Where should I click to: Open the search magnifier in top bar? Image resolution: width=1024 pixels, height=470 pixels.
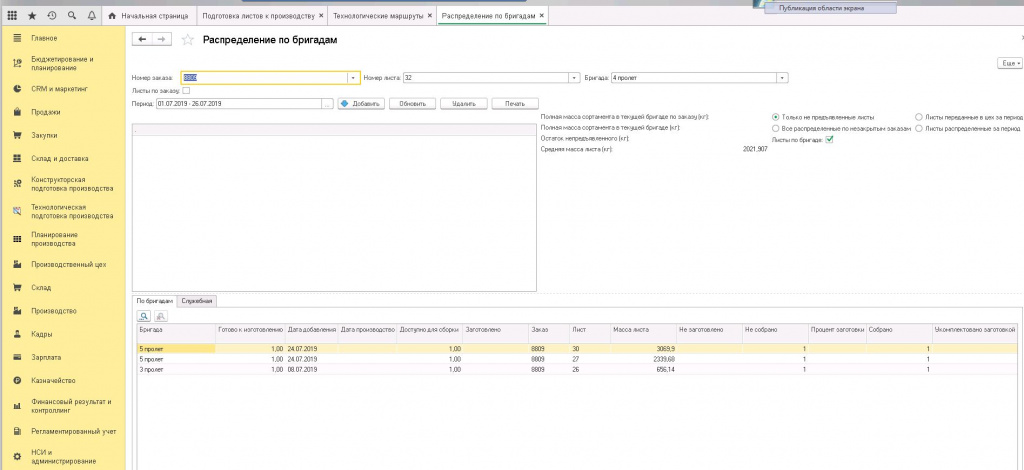(71, 15)
